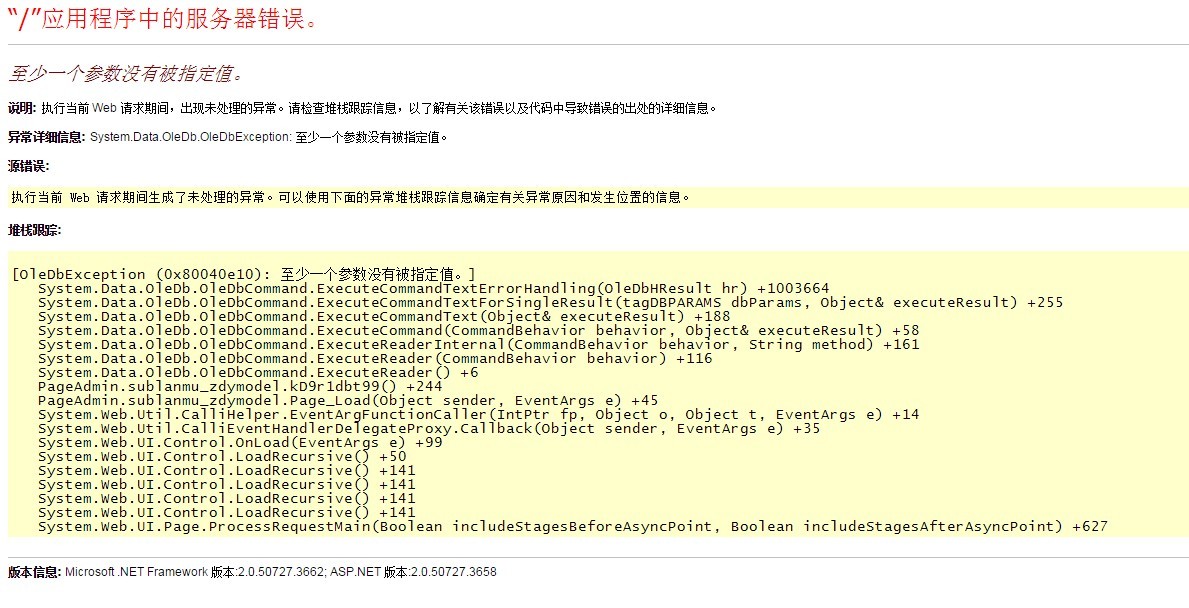Image resolution: width=1189 pixels, height=608 pixels.
Task: Click the bold "异常详细信息:" label
Action: point(46,137)
